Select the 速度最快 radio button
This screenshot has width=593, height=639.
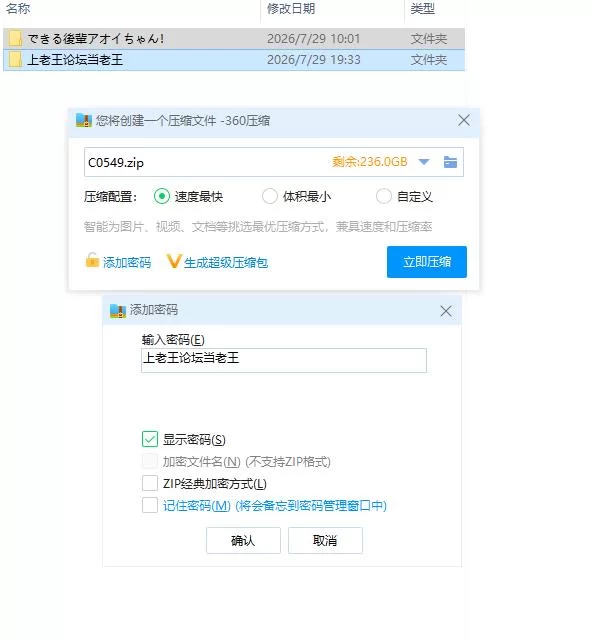162,196
